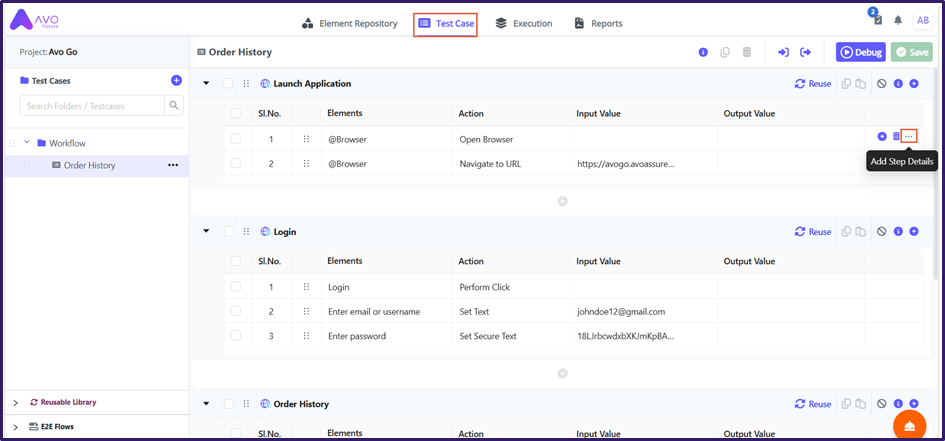Click the notification bell icon

click(898, 20)
